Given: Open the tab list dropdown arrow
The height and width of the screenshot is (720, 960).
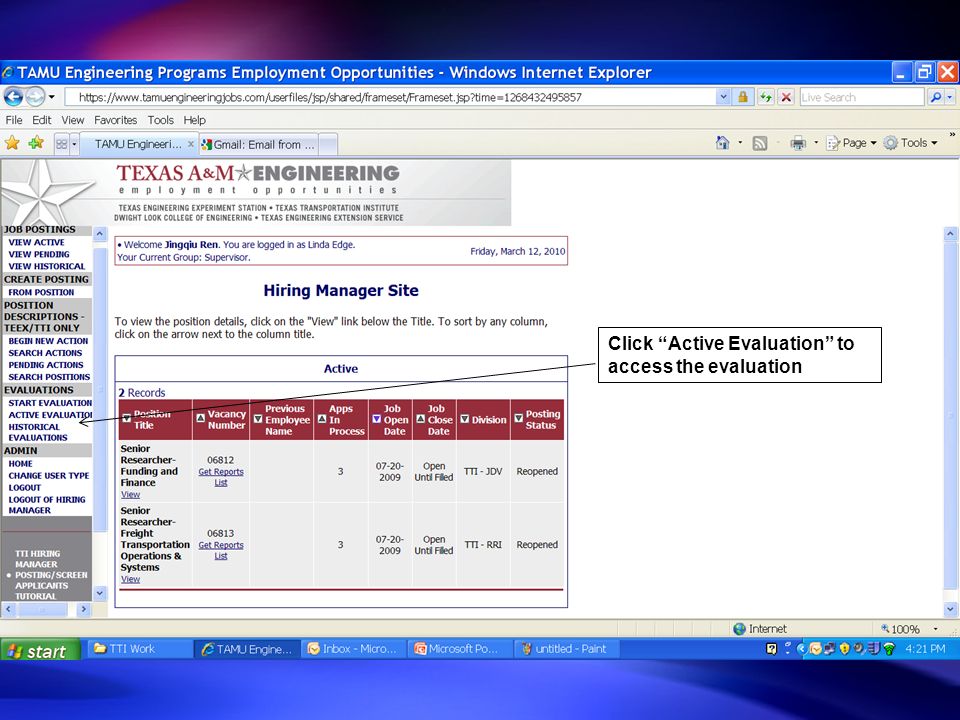Looking at the screenshot, I should click(x=74, y=144).
